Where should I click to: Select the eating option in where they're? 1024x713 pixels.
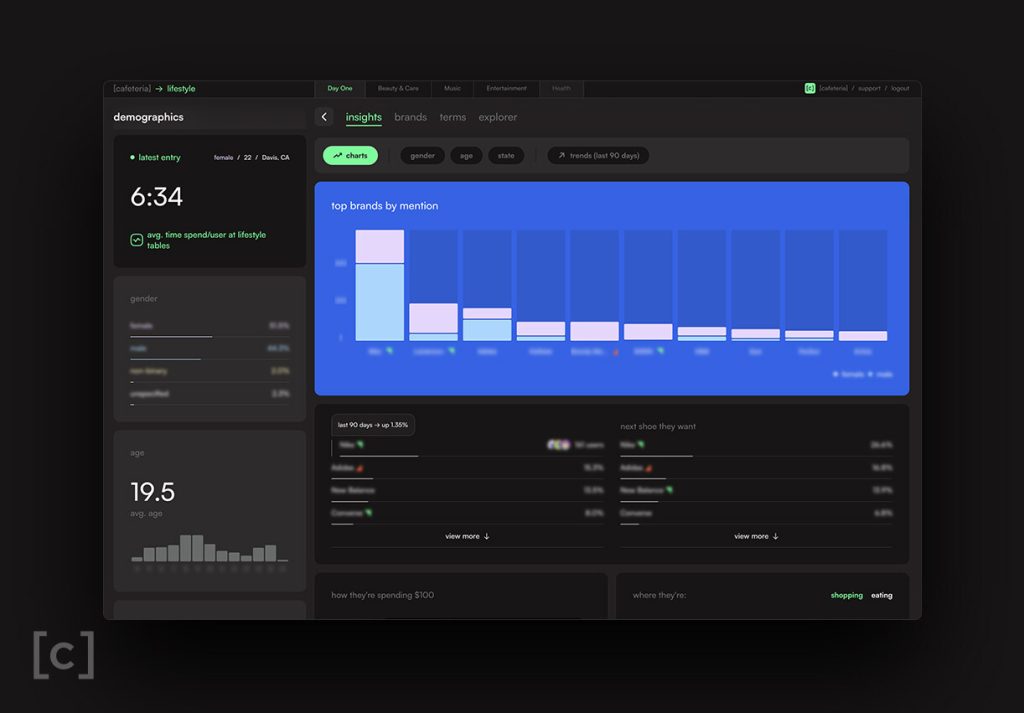(x=882, y=595)
